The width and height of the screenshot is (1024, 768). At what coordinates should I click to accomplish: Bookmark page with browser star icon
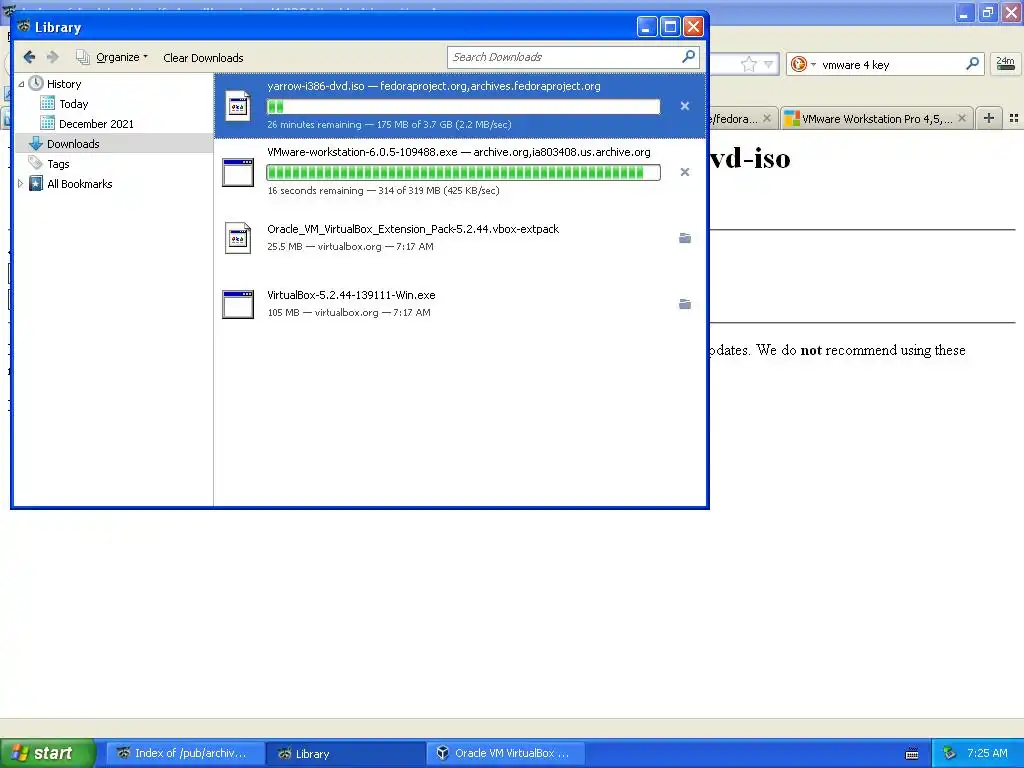coord(748,65)
